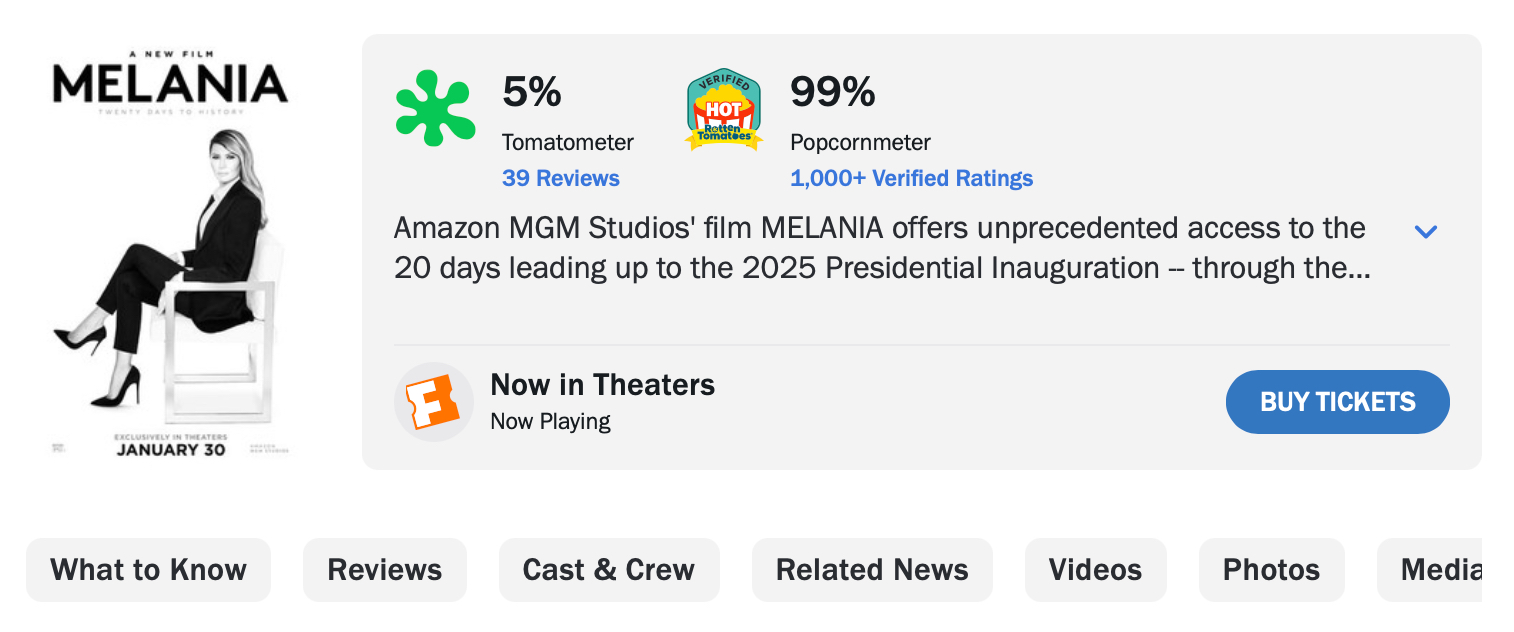Open the 1,000+ Verified Ratings link
The height and width of the screenshot is (632, 1514).
(911, 179)
